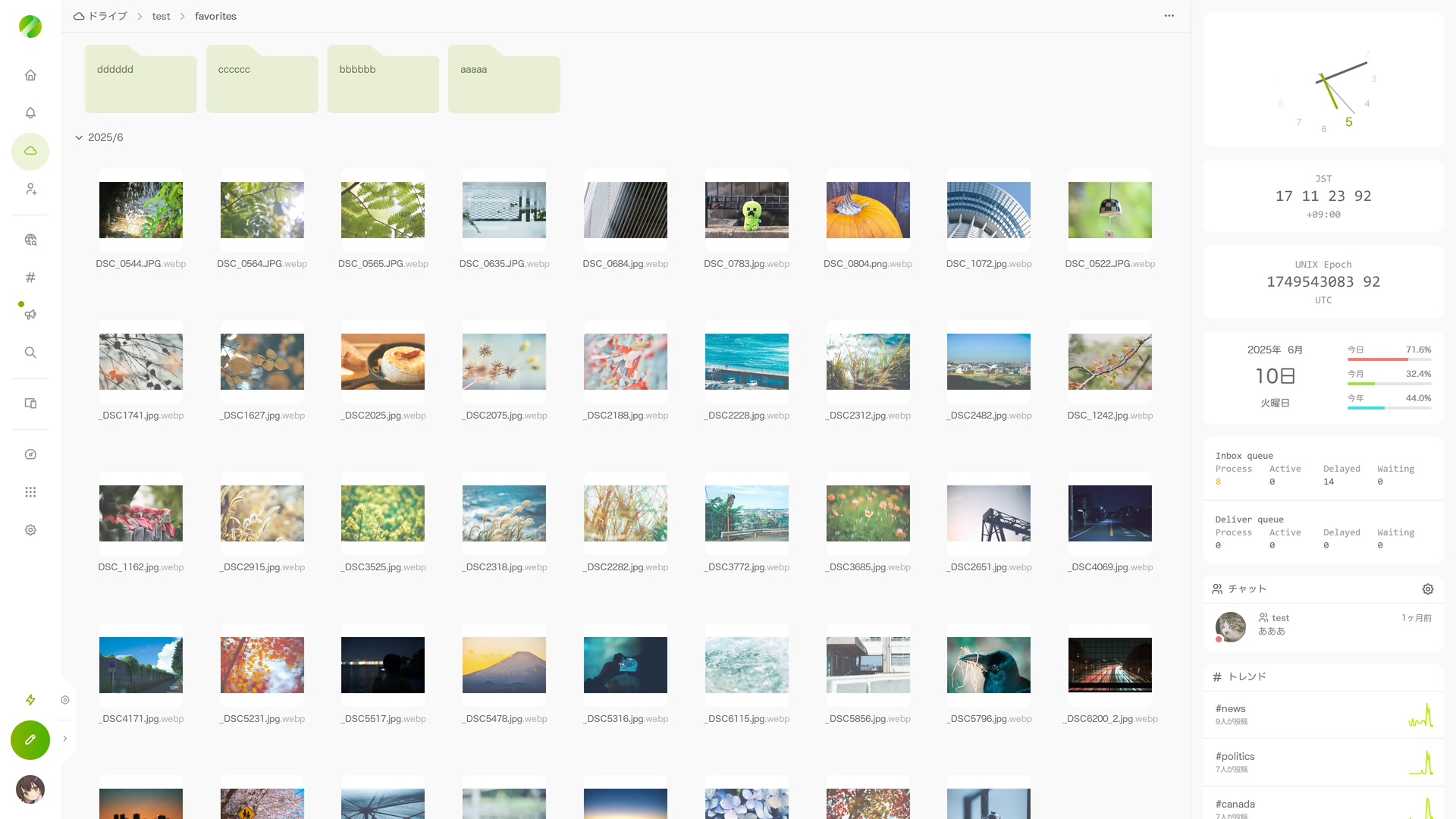Screen dimensions: 1456x819
Task: Select DSC_1072.jpg.webp building image
Action: [989, 210]
